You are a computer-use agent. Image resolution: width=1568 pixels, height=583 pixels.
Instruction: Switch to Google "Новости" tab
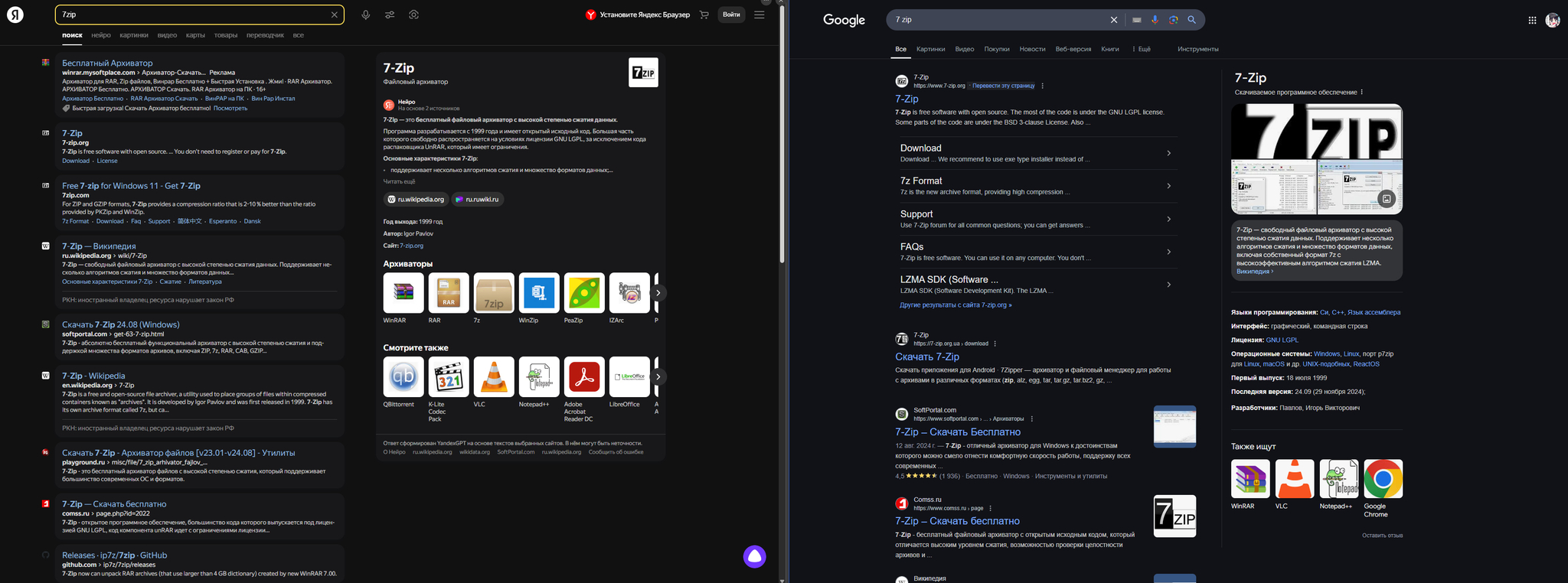coord(1032,49)
